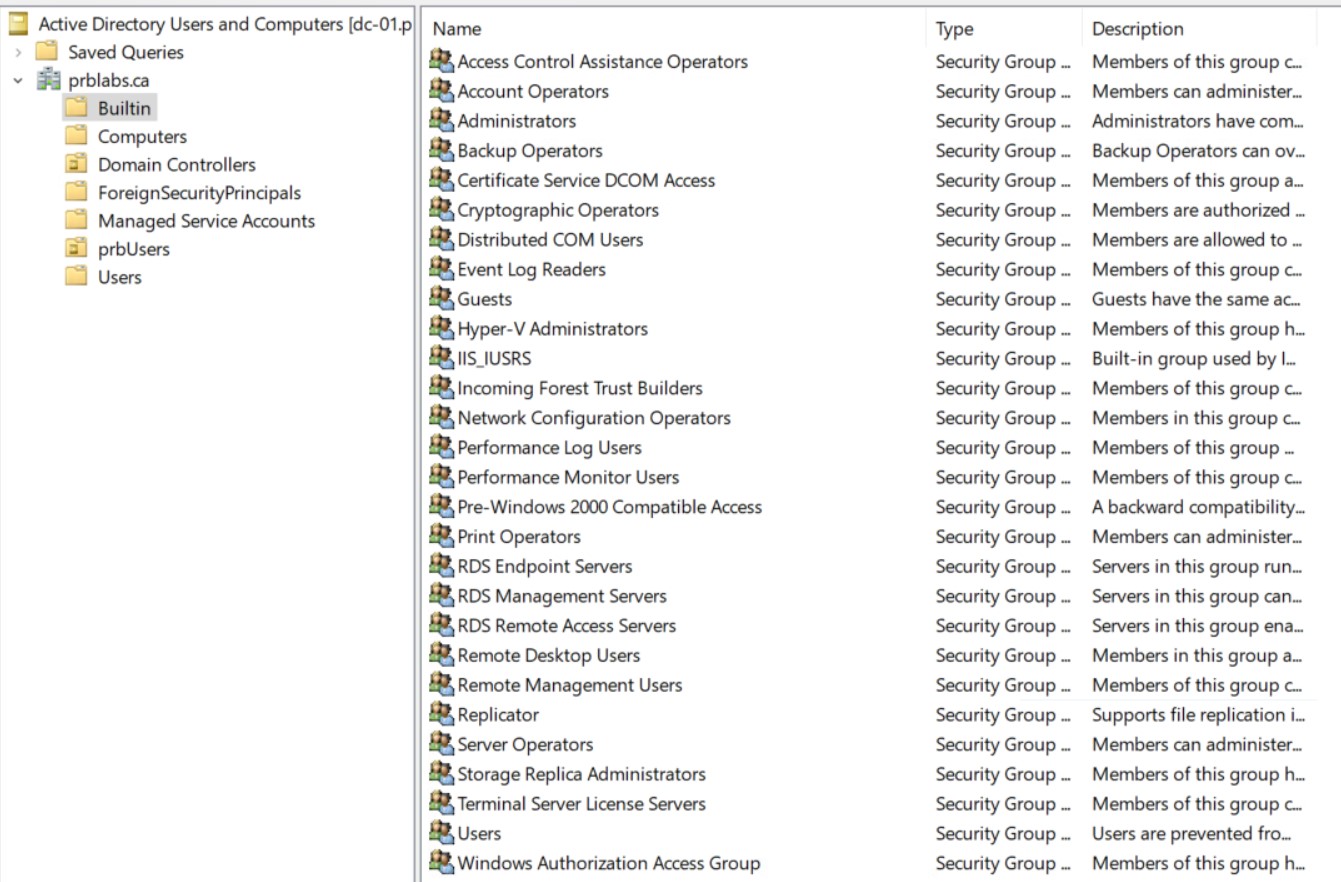Click the Saved Queries folder icon
Viewport: 1341px width, 882px height.
(47, 52)
